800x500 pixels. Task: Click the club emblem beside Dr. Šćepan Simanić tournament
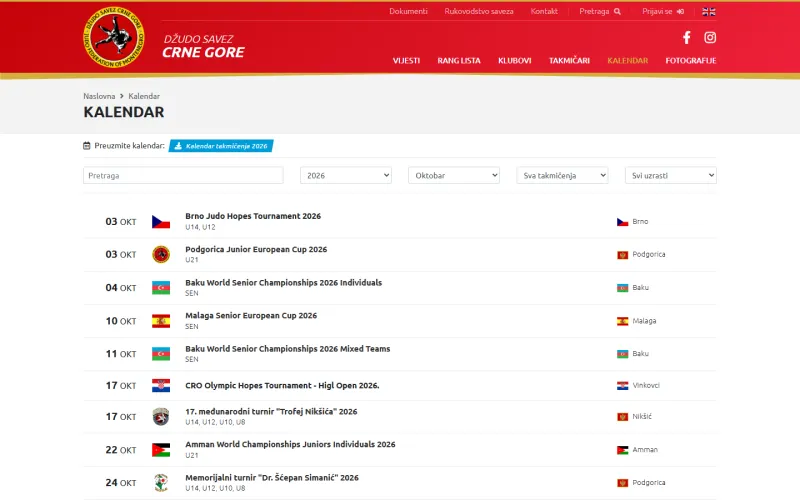tap(161, 483)
